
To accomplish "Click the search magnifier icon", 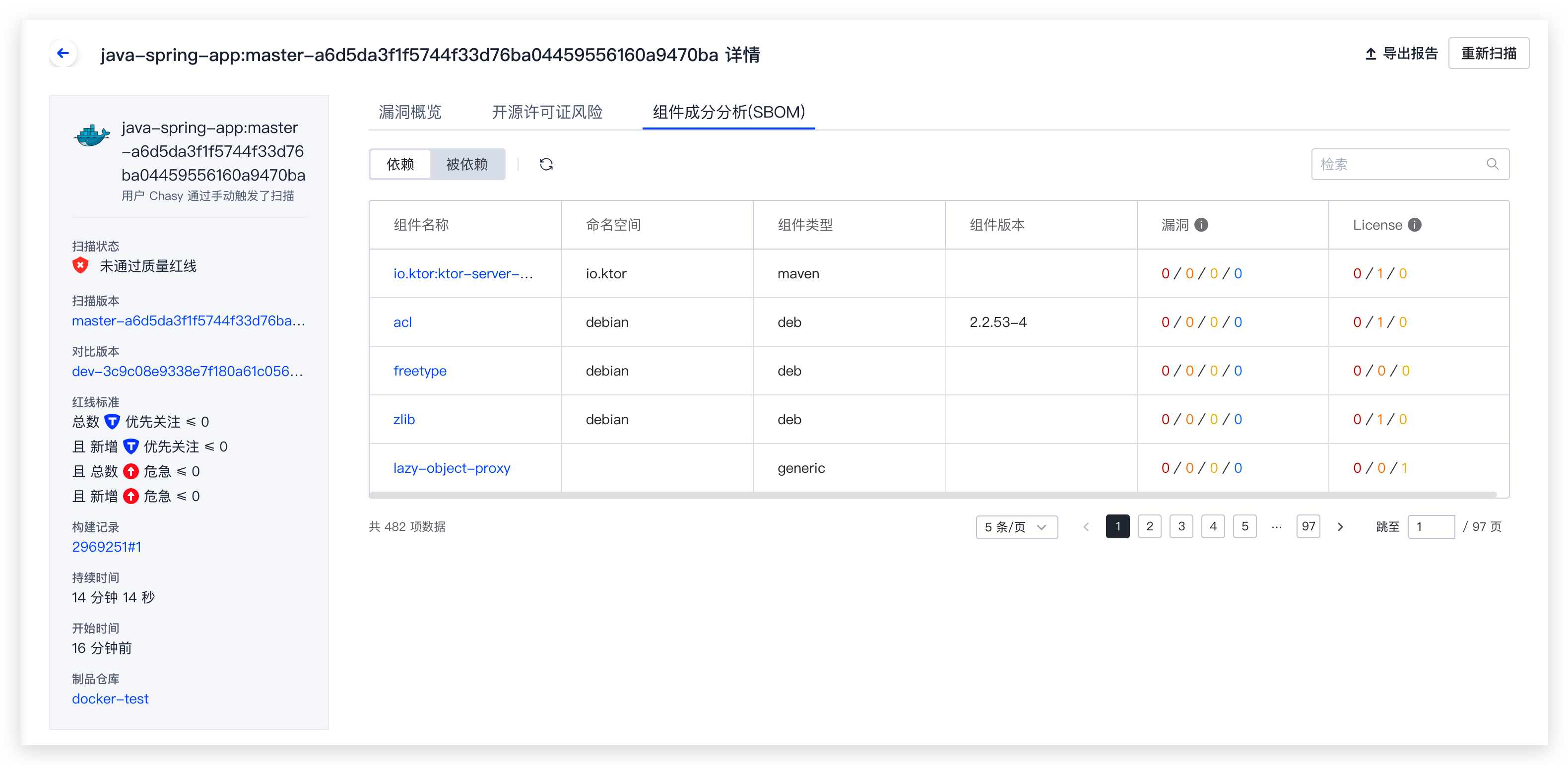I will point(1492,164).
